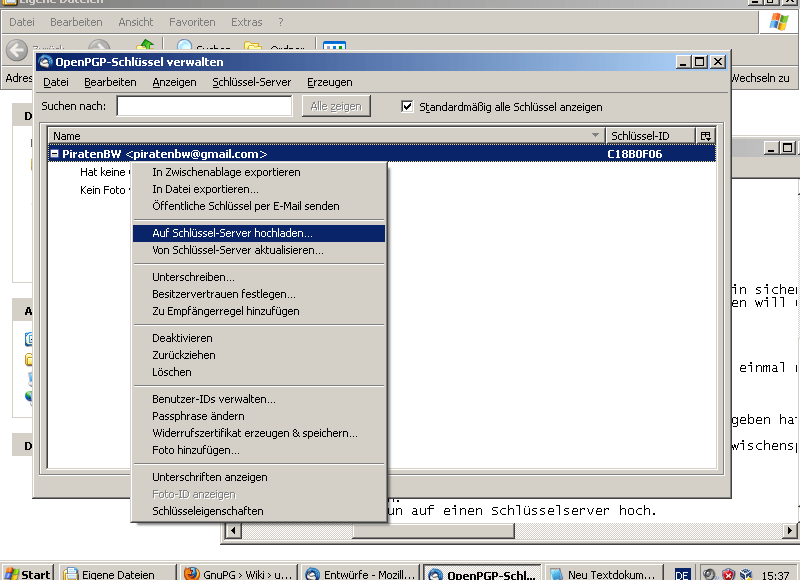Click right arrow of horizontal scrollbar
The image size is (800, 580).
coord(789,531)
